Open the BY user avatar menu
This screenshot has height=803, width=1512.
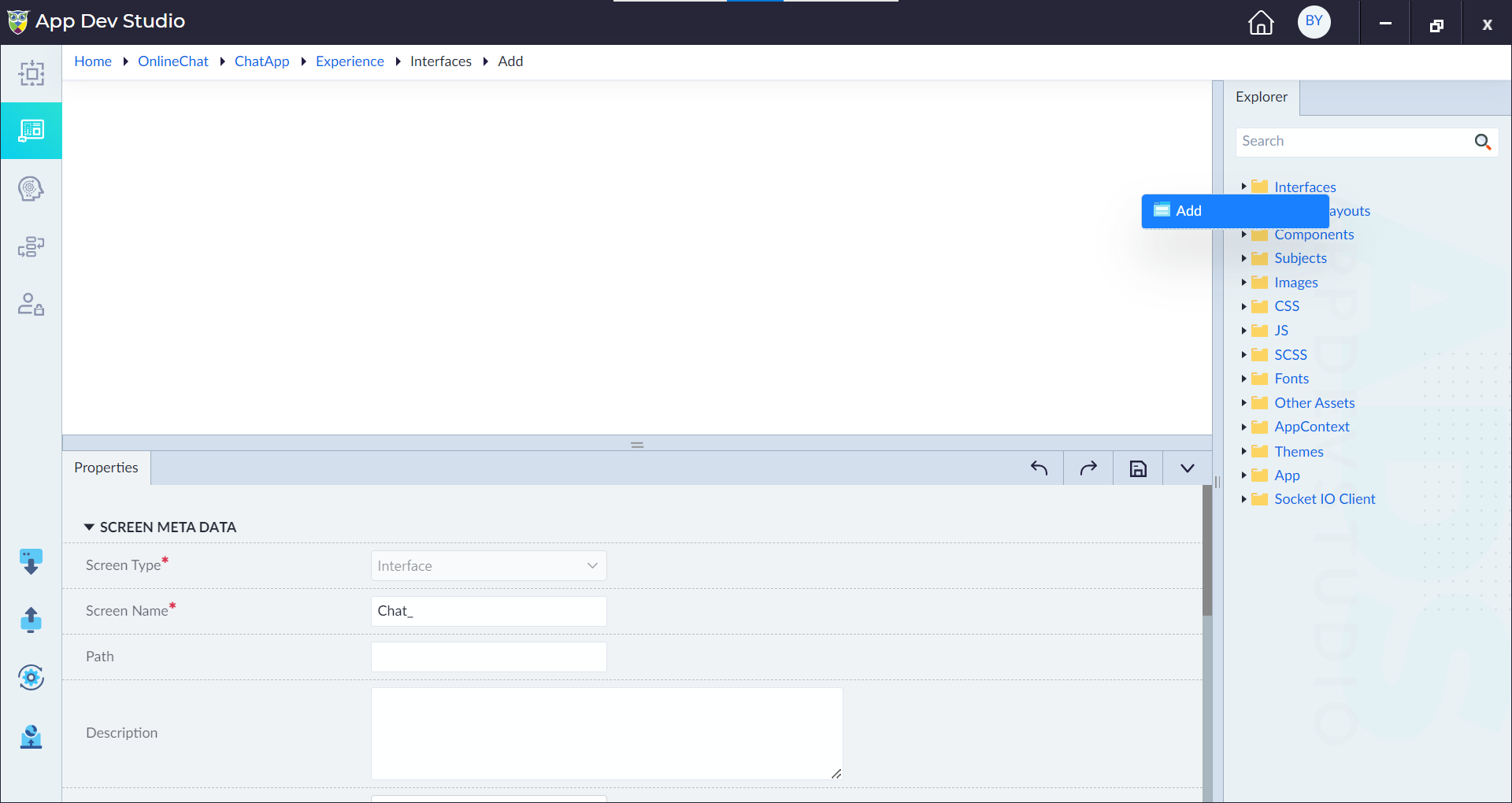click(x=1314, y=21)
